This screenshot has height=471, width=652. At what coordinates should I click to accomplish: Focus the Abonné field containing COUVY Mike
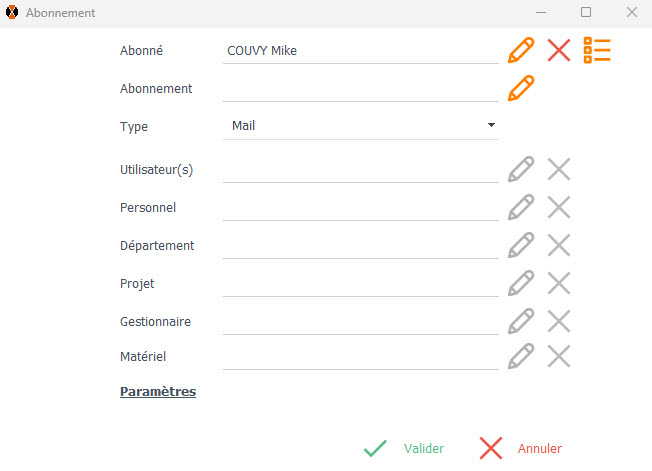[360, 51]
